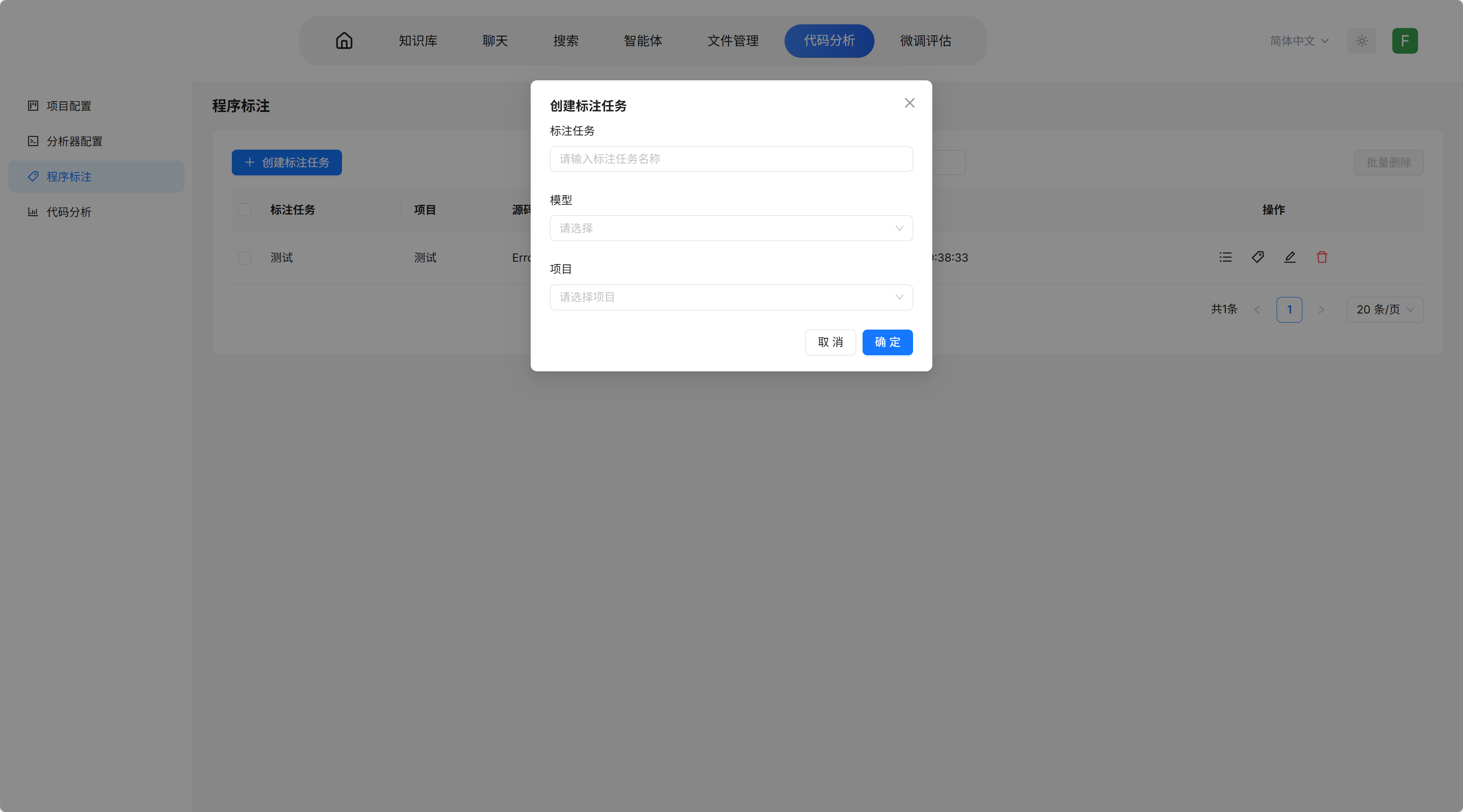Image resolution: width=1463 pixels, height=812 pixels.
Task: Switch to the 知识库 tab
Action: (417, 41)
